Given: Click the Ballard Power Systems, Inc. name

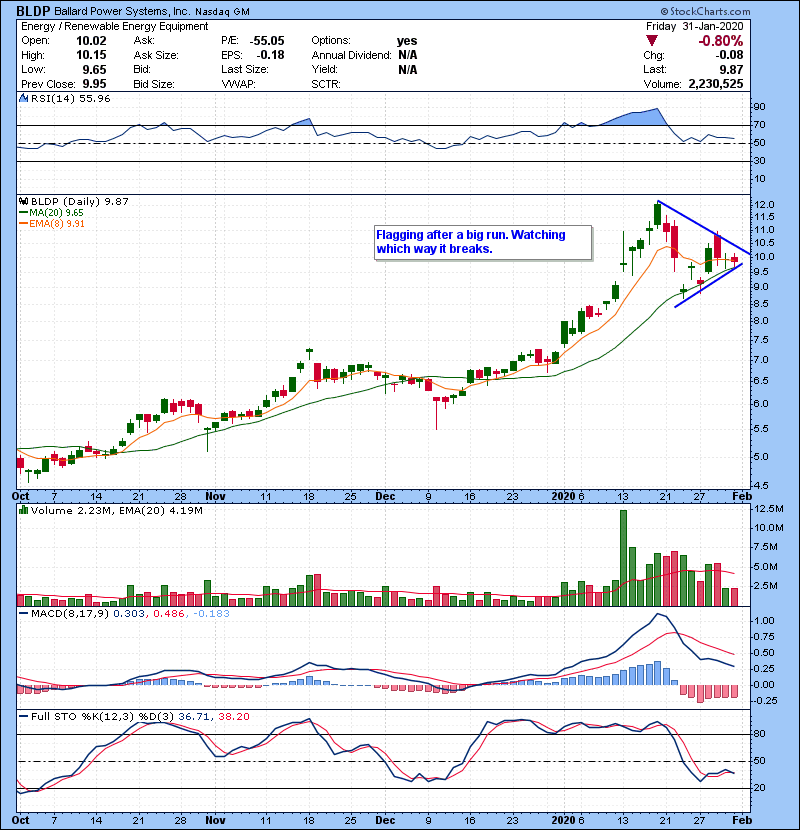Looking at the screenshot, I should [123, 11].
